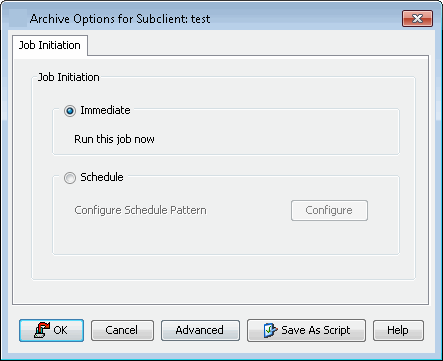Click the 'Configure Schedule Pattern' label
The image size is (443, 361).
pos(140,210)
